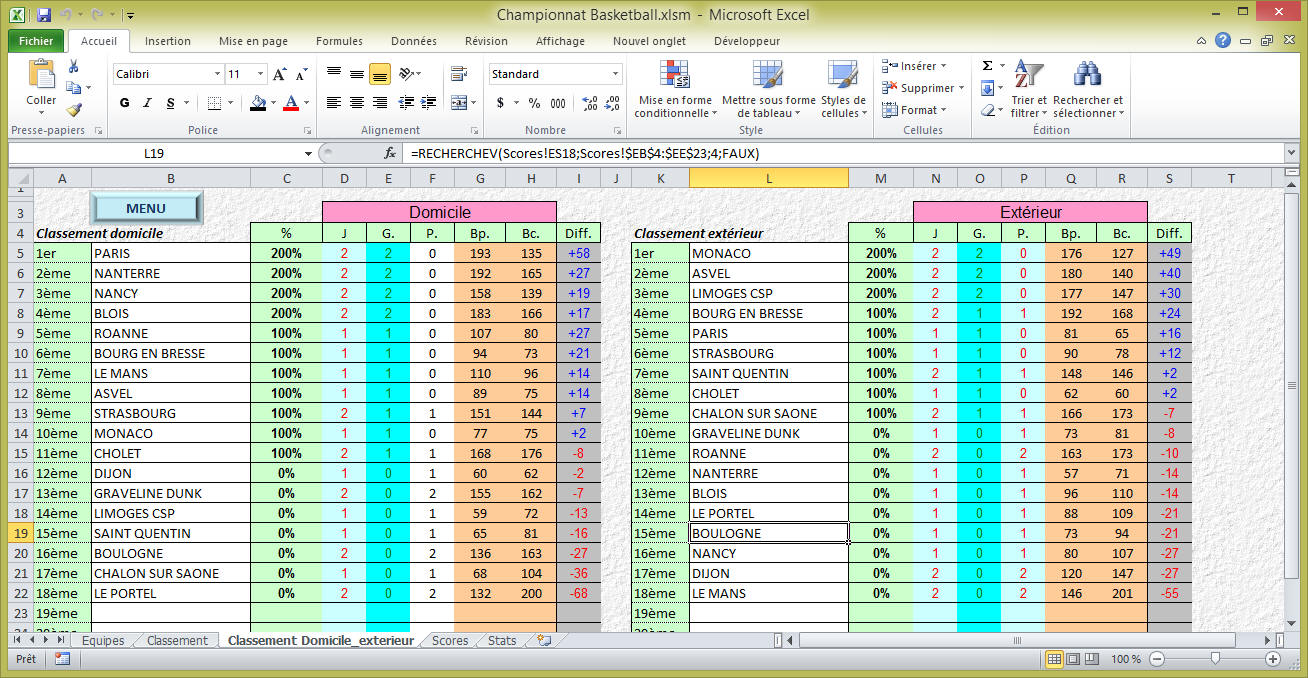Select cell with MONACO in Classement extérieur
This screenshot has height=678, width=1308.
768,253
